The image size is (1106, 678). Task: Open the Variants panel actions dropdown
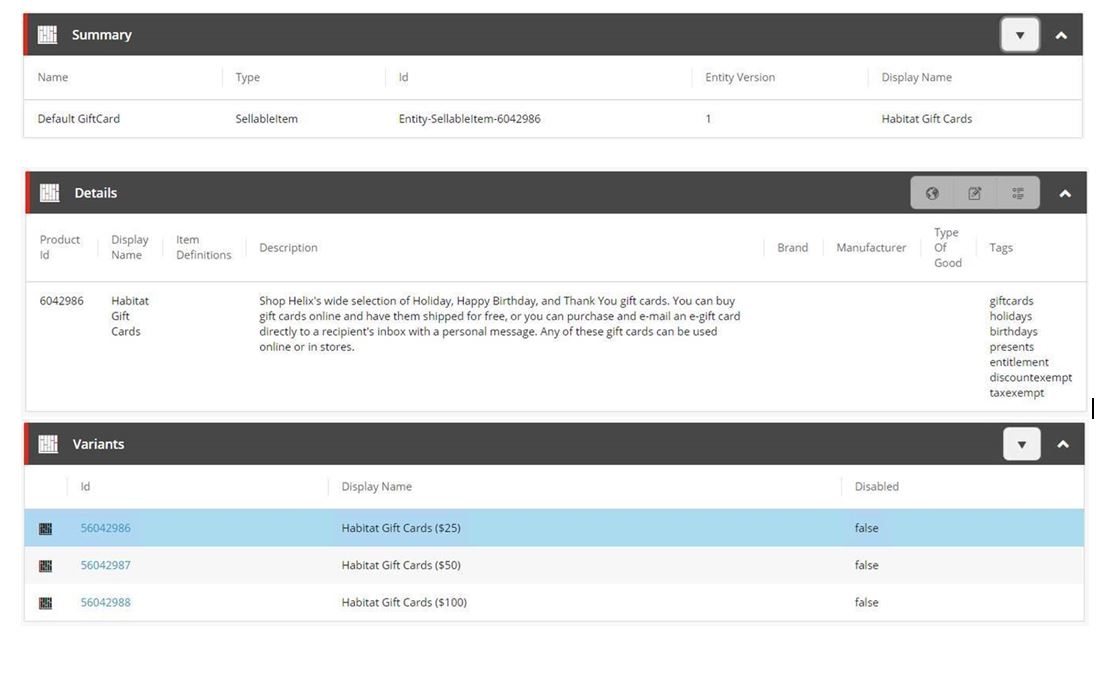(x=1021, y=444)
